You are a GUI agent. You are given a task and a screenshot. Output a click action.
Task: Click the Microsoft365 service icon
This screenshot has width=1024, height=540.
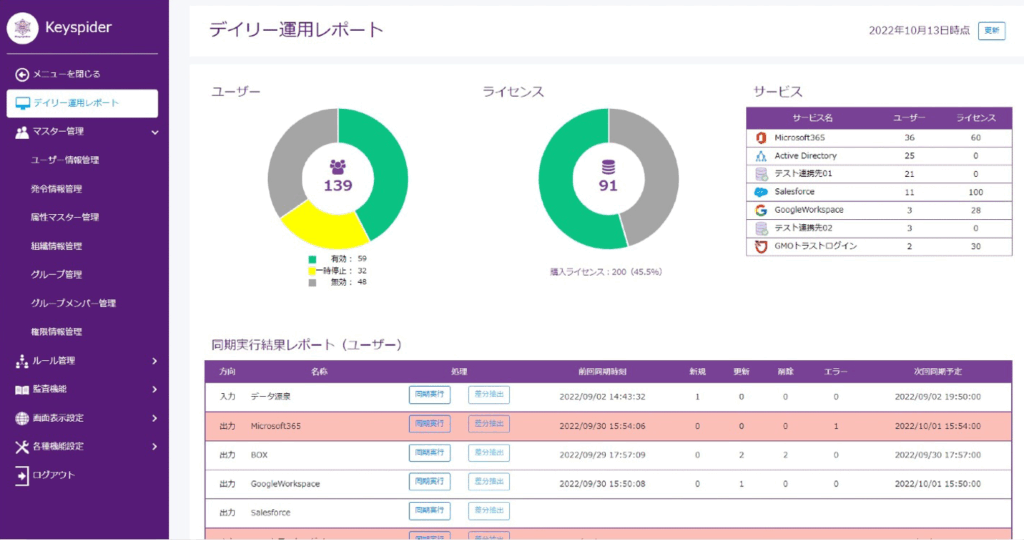pyautogui.click(x=761, y=137)
